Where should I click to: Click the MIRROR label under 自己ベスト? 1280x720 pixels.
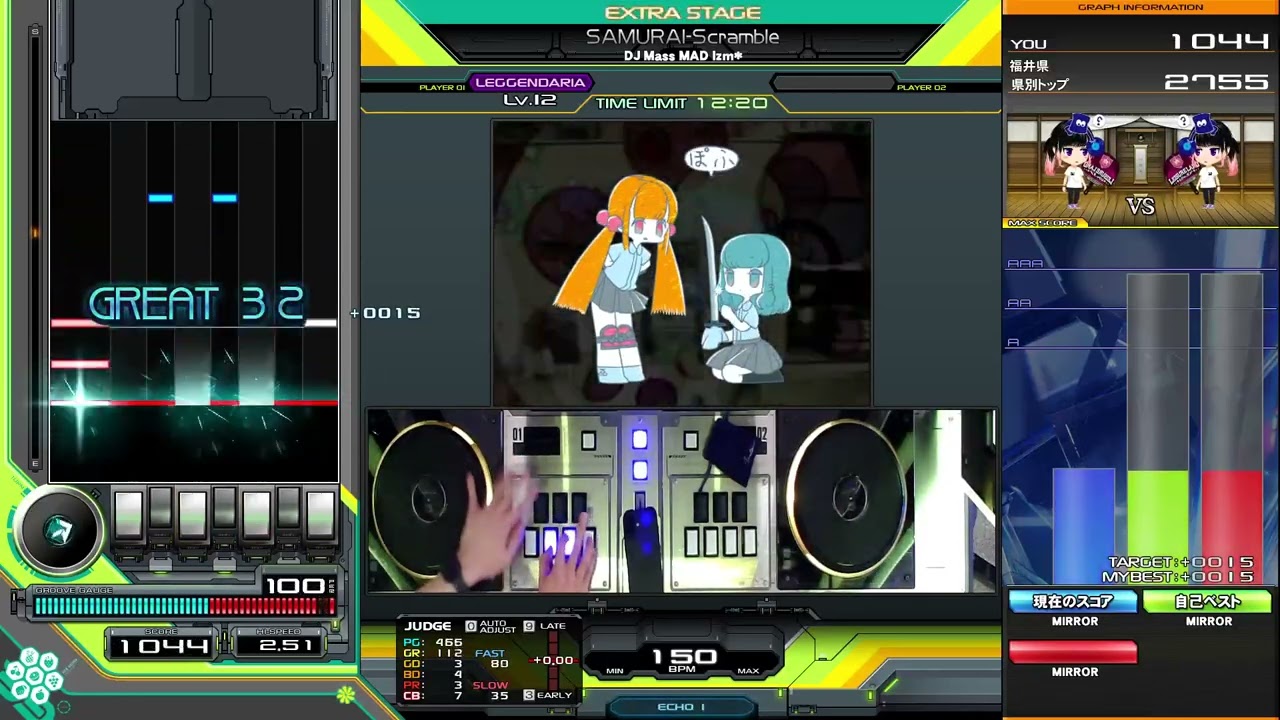click(1209, 621)
